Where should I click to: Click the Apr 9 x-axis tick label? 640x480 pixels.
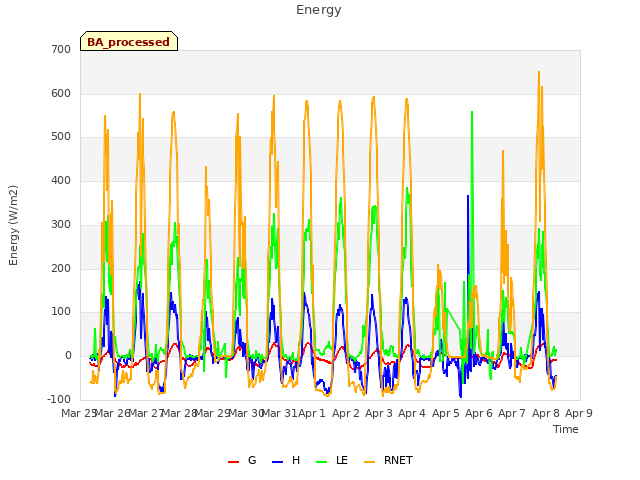579,413
